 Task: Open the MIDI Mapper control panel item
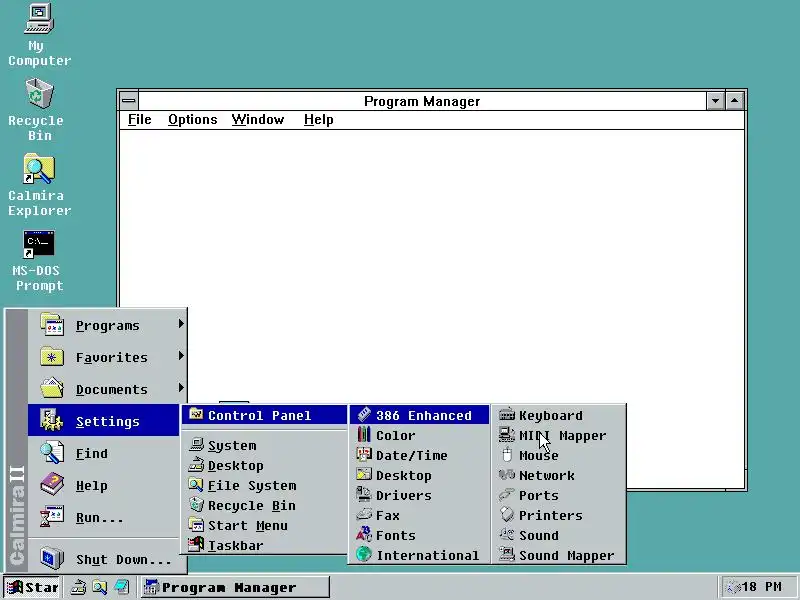pos(559,435)
